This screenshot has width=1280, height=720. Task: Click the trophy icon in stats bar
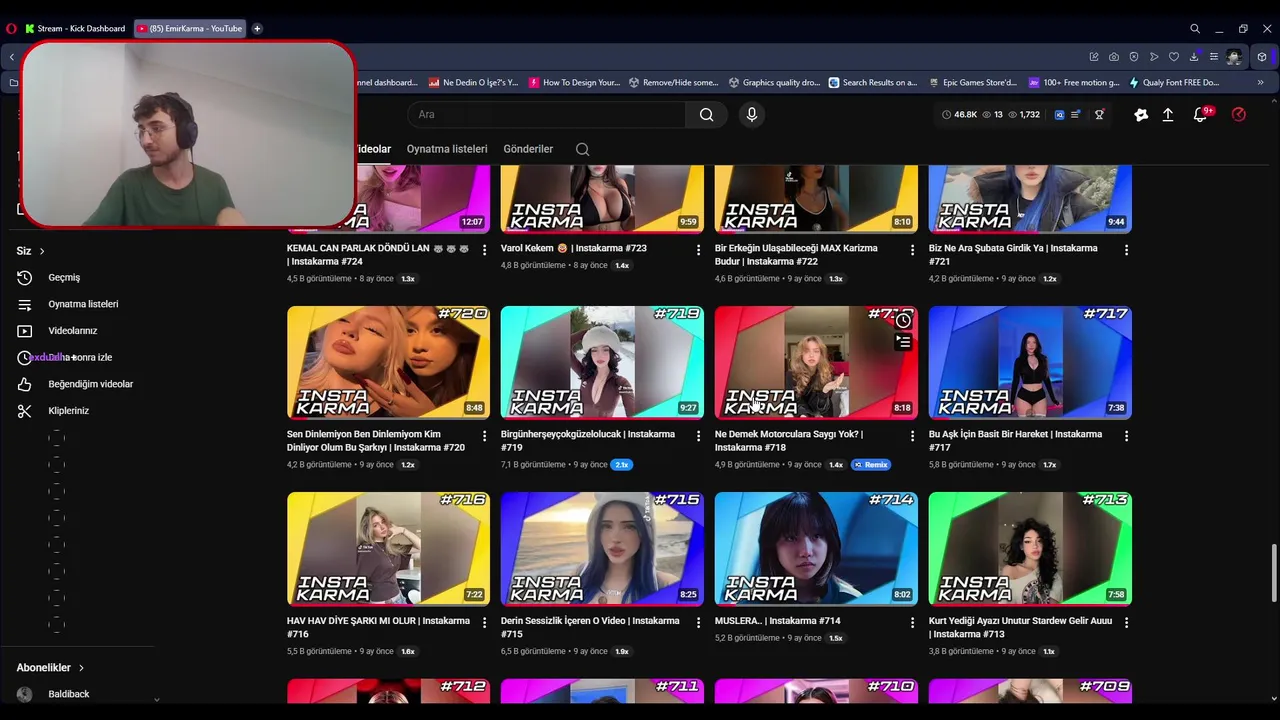(x=1099, y=115)
